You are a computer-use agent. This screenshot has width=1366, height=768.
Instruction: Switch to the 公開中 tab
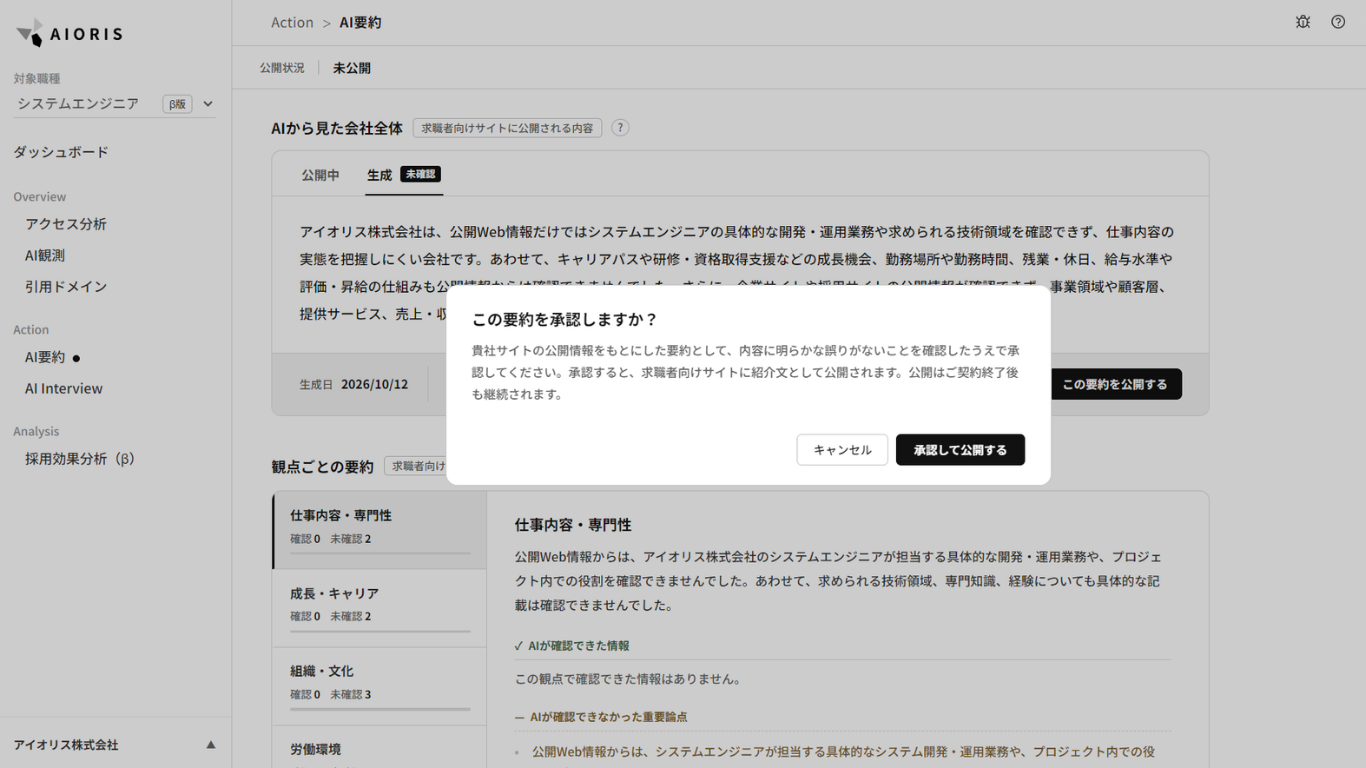pyautogui.click(x=321, y=175)
